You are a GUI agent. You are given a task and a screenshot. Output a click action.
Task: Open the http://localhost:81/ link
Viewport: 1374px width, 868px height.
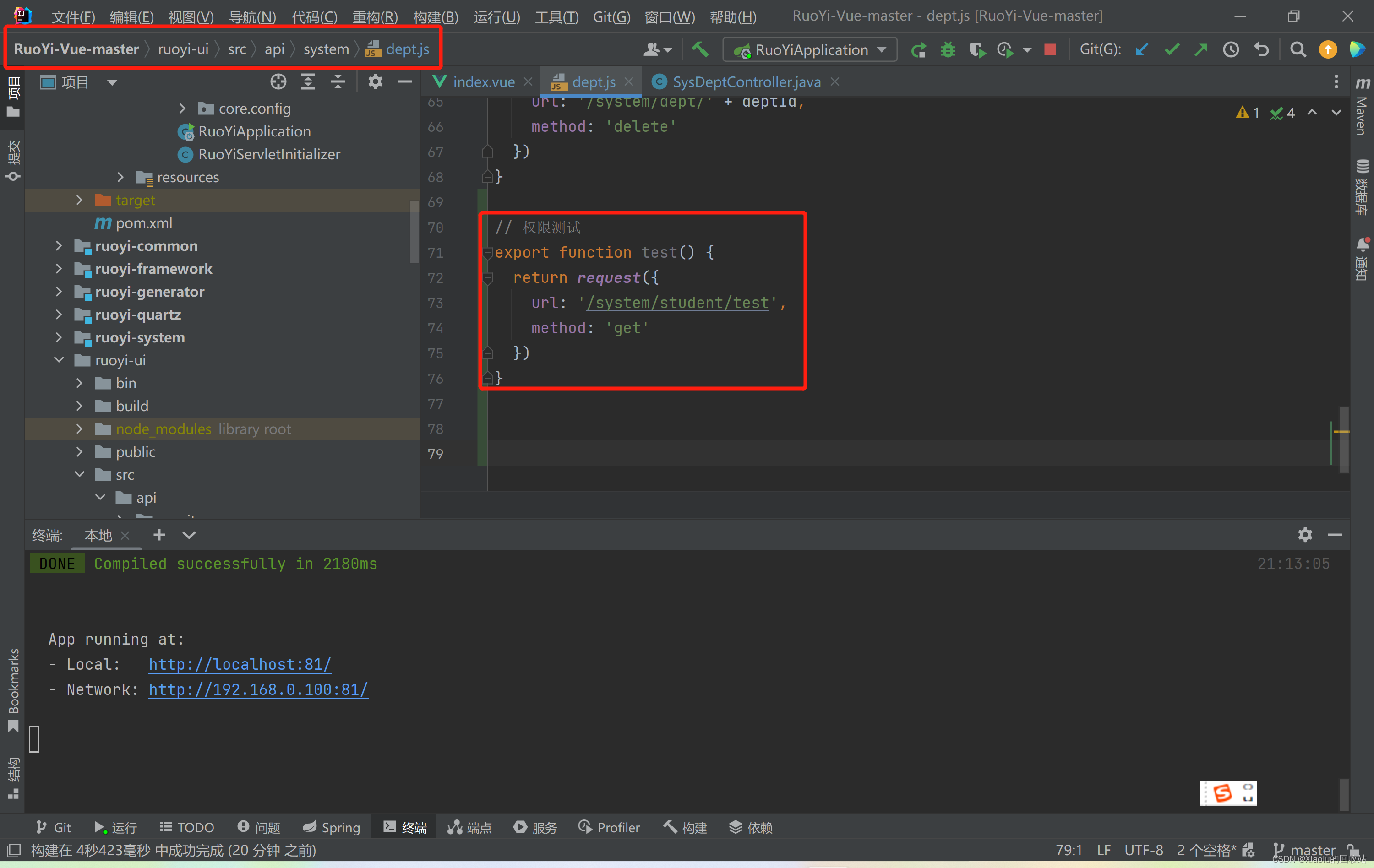coord(240,664)
